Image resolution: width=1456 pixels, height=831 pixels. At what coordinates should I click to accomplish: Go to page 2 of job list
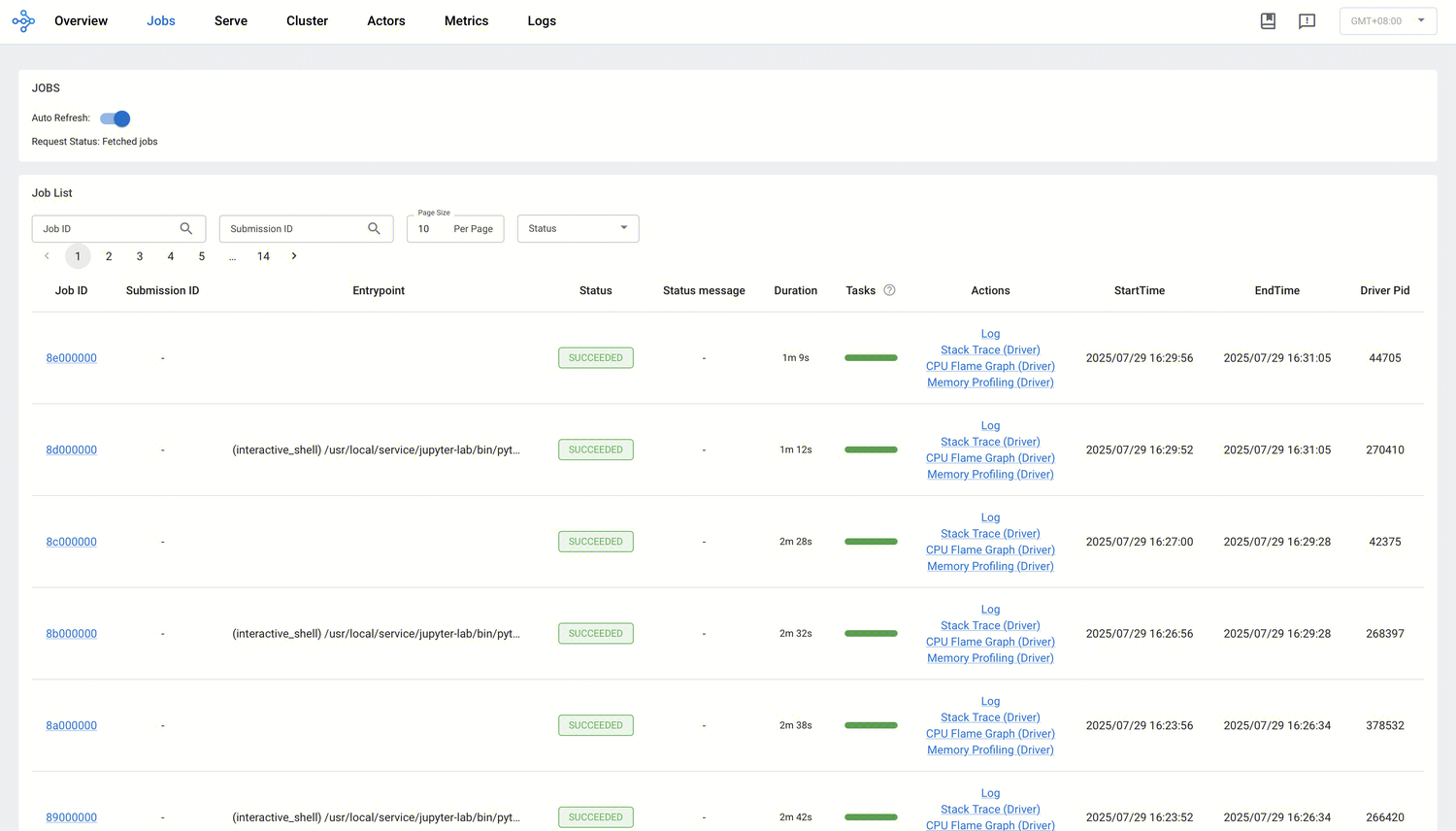point(109,256)
